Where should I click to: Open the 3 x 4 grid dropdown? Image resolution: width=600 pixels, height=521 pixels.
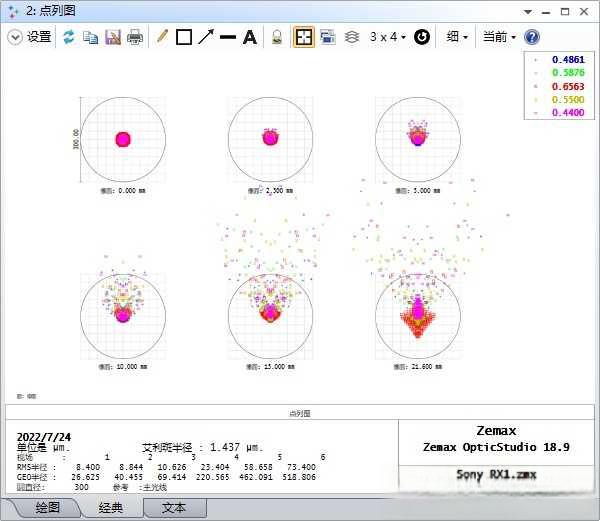click(387, 37)
